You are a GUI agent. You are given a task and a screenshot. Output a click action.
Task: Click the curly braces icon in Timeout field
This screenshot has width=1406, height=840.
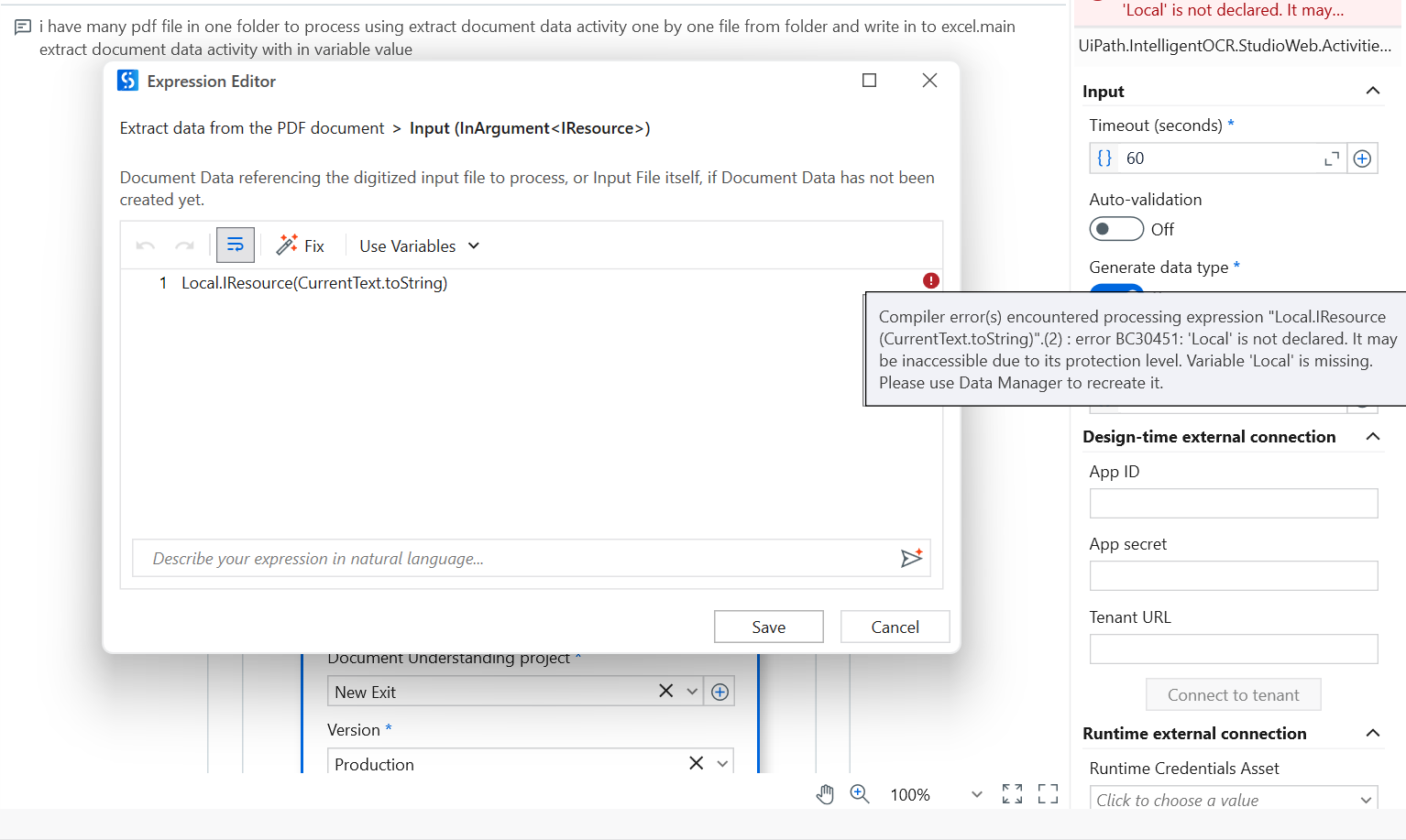1104,158
